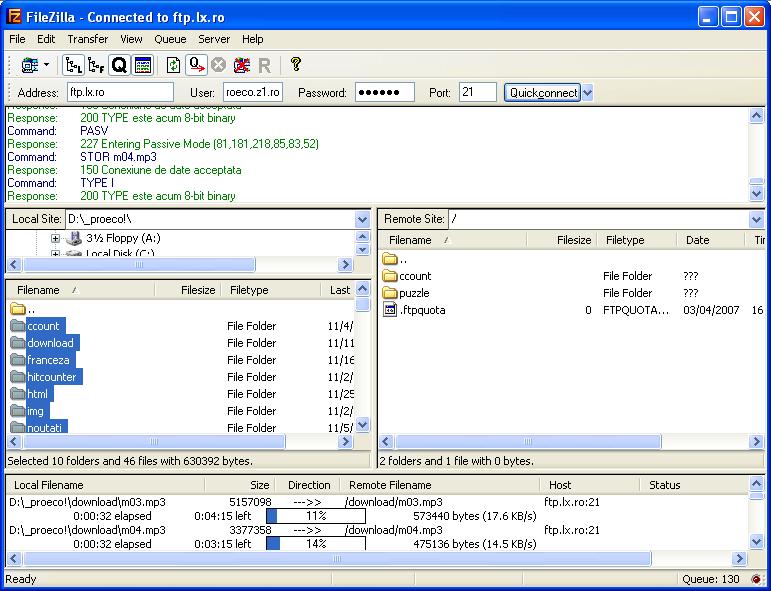Image resolution: width=771 pixels, height=591 pixels.
Task: Select the local franceza folder icon
Action: 18,360
